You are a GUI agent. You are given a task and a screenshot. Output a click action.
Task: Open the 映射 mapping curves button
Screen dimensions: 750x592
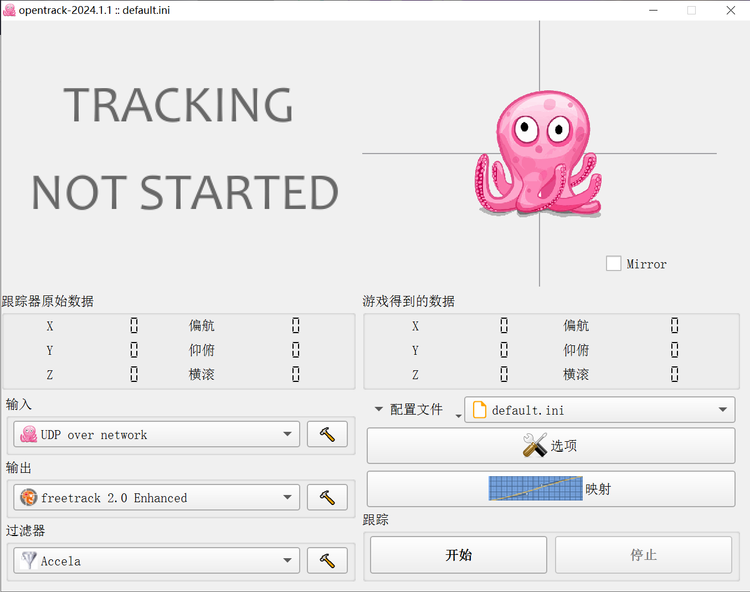pyautogui.click(x=551, y=489)
